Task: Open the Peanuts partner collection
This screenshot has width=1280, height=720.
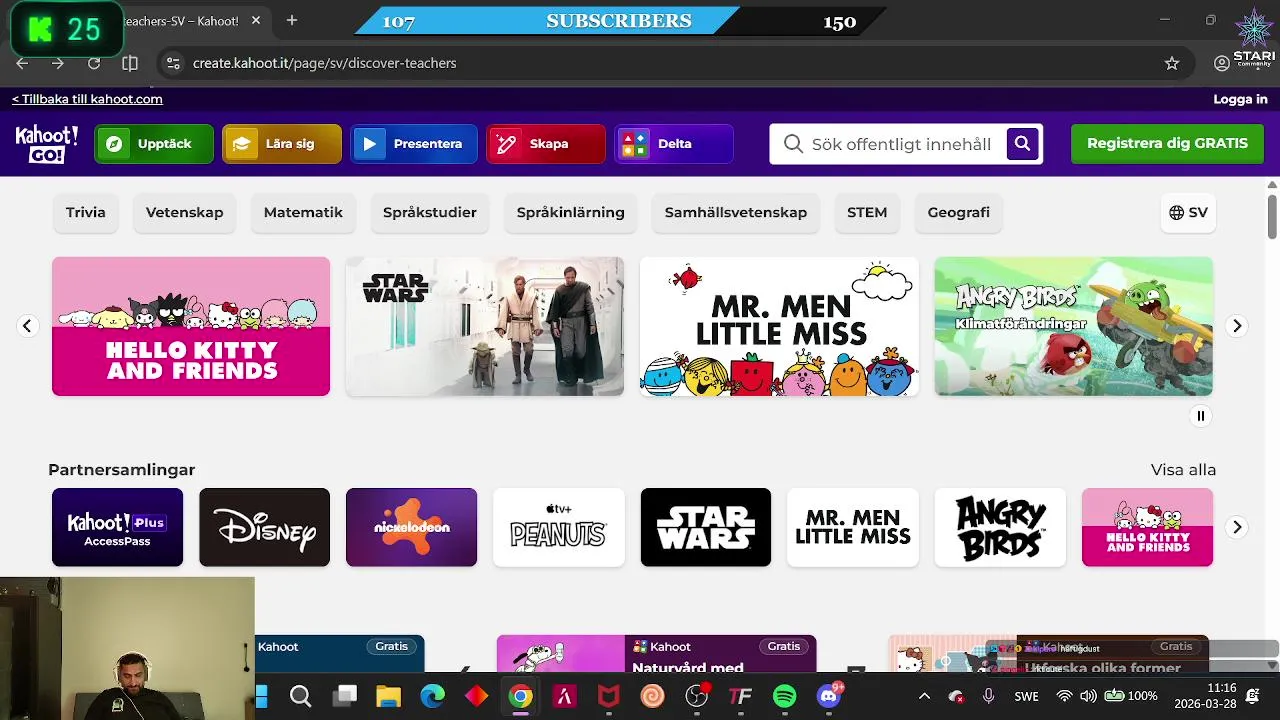Action: (559, 527)
